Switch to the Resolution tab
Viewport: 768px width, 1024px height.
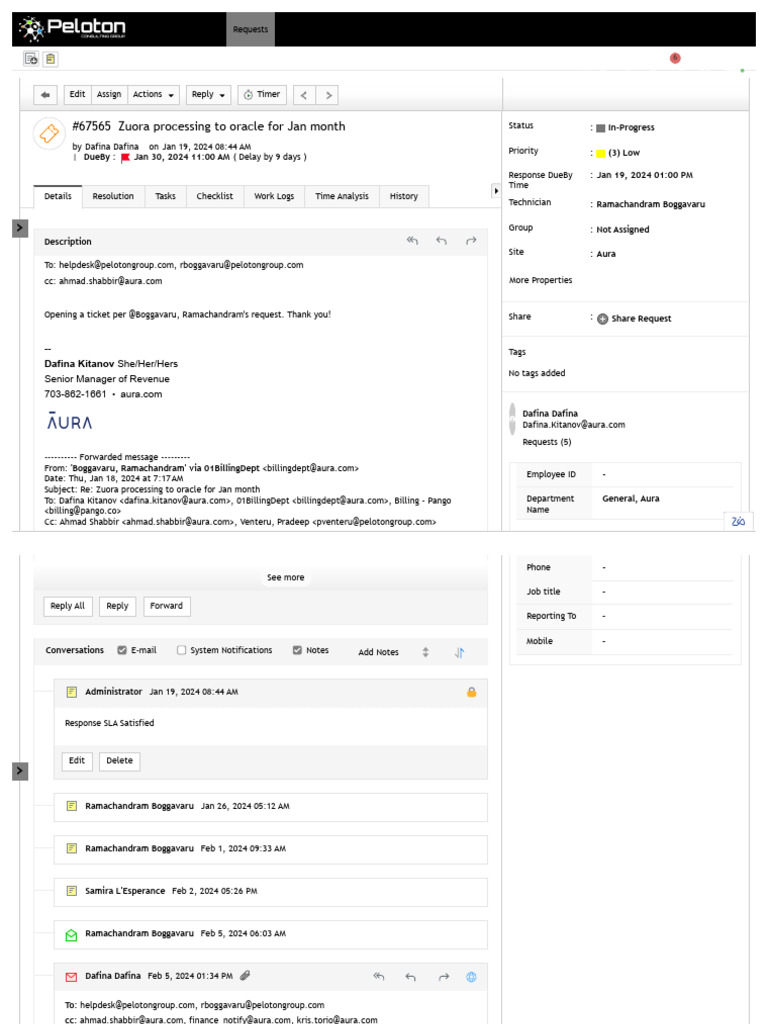(x=113, y=196)
